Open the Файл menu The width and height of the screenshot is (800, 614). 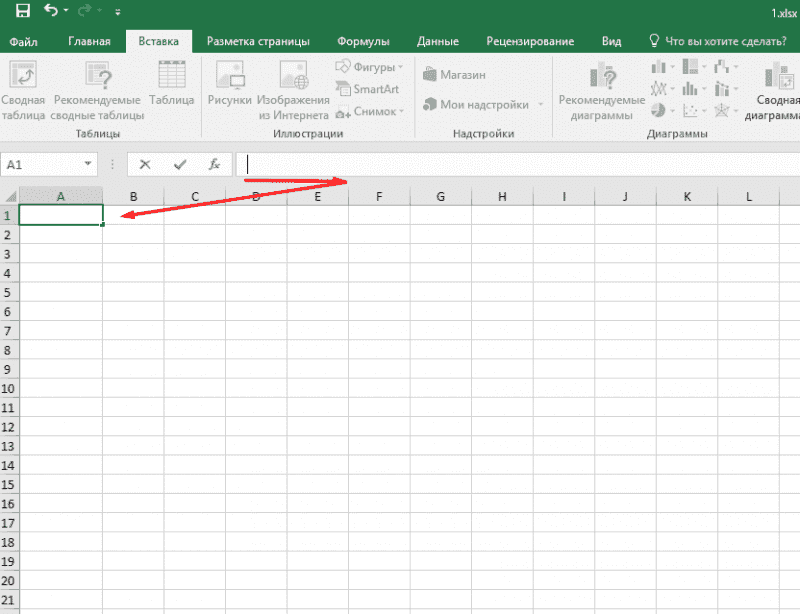click(24, 41)
